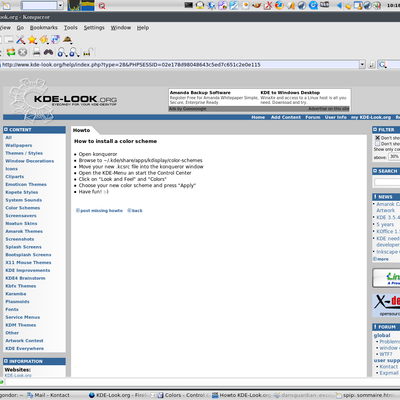400x400 pixels.
Task: Open the Tools menu
Action: pyautogui.click(x=71, y=28)
